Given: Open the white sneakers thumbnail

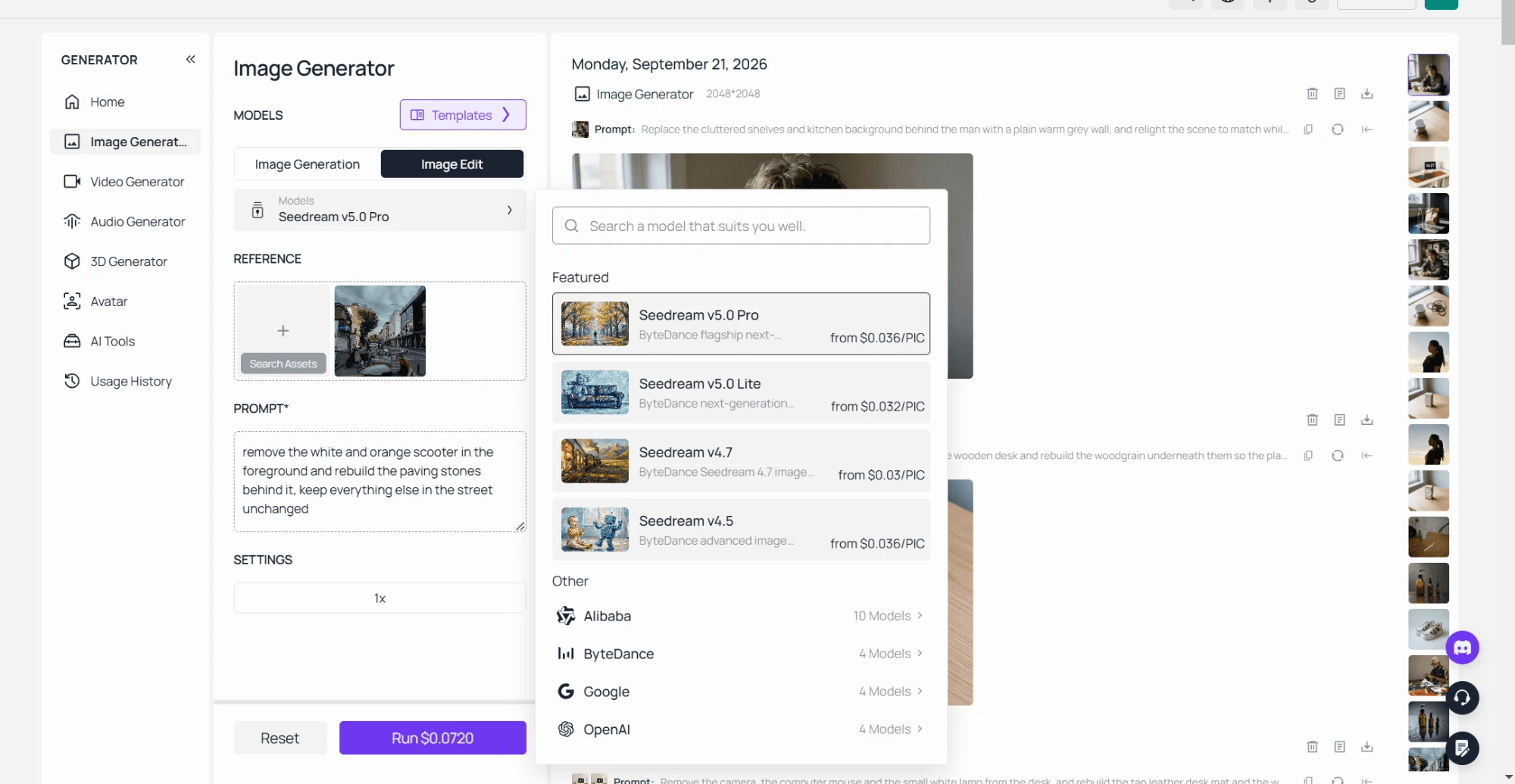Looking at the screenshot, I should click(x=1429, y=629).
